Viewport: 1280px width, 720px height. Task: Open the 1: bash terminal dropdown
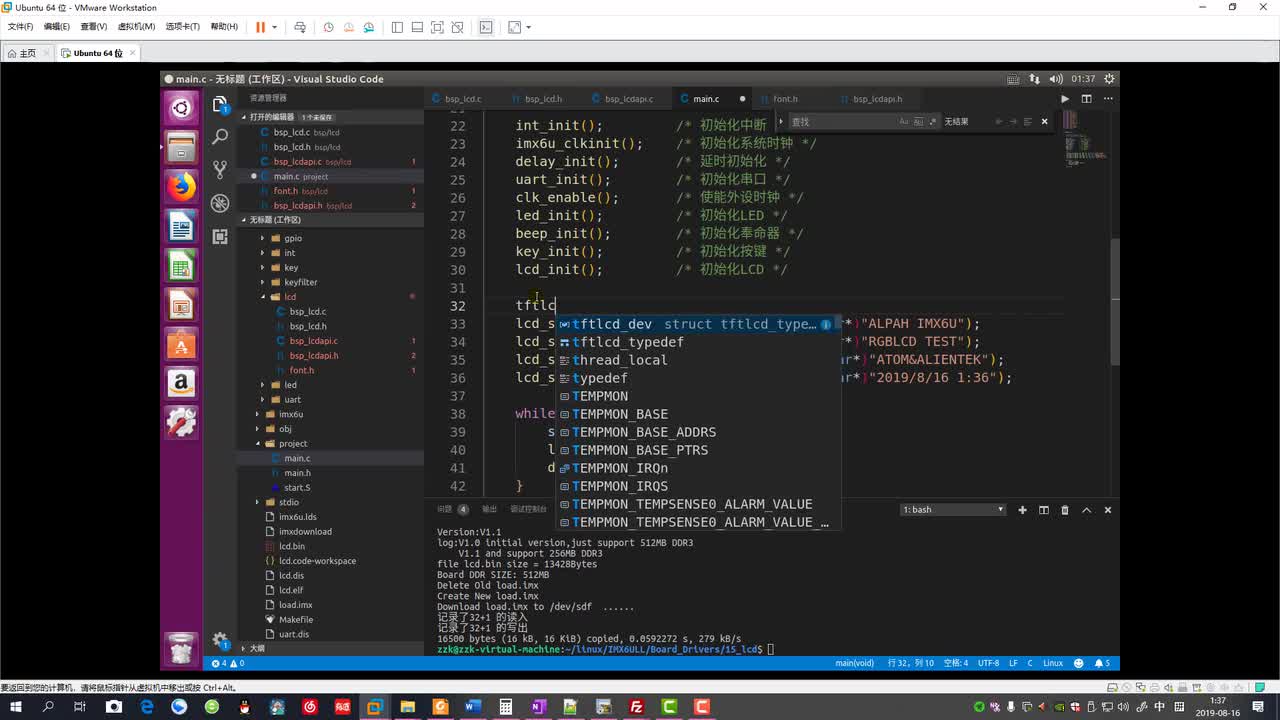pos(953,510)
